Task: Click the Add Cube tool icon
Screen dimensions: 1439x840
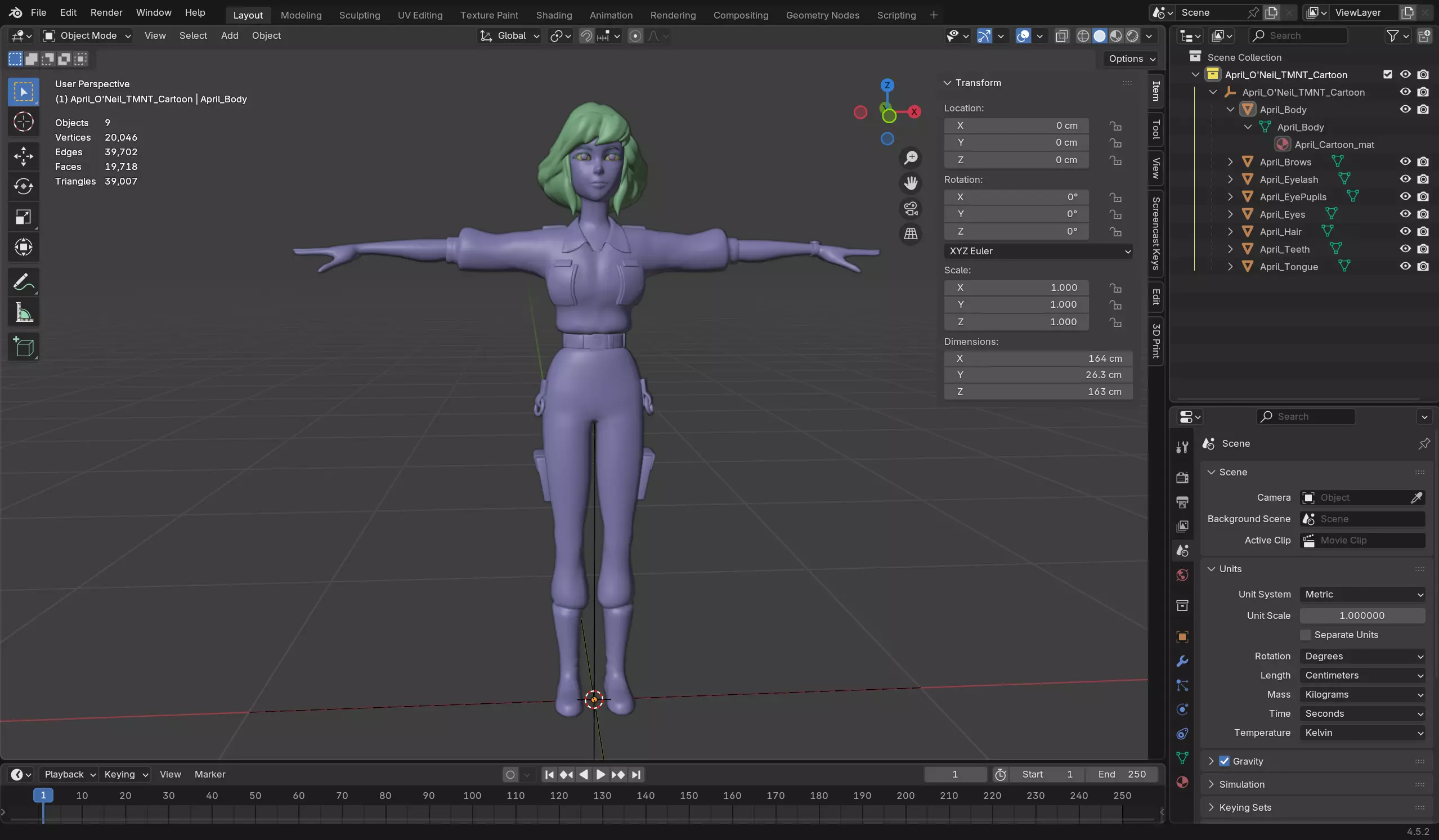Action: 24,347
